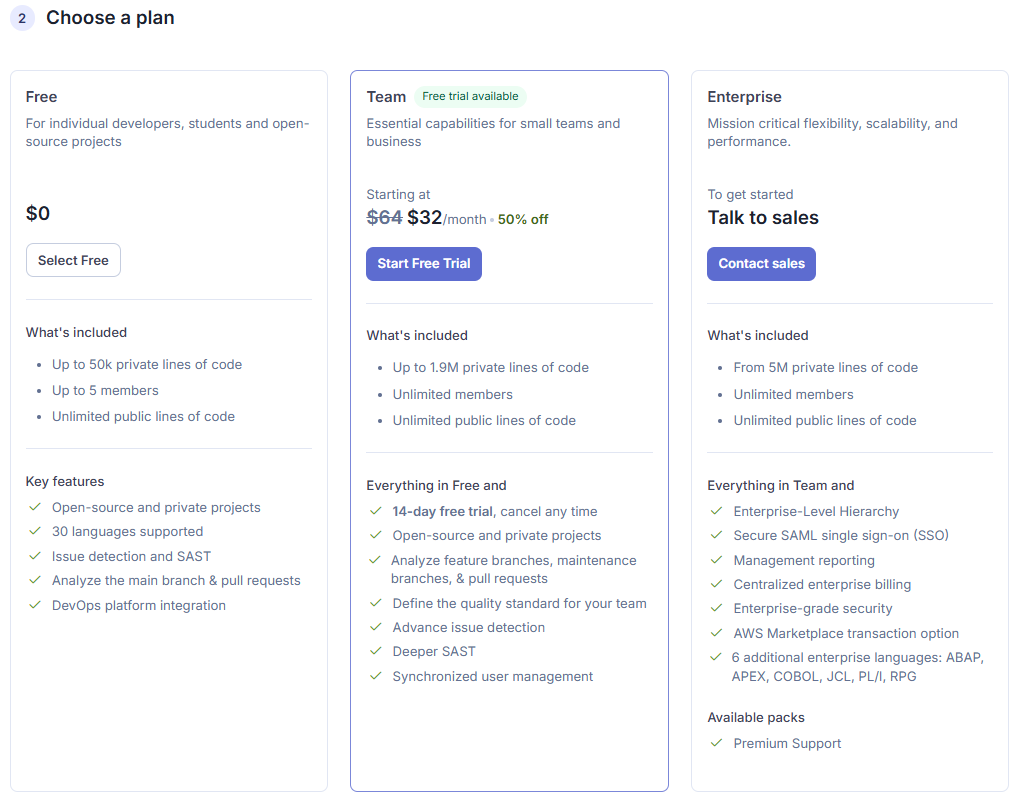The height and width of the screenshot is (798, 1018).
Task: Click checkmark beside Issue detection and SAST
Action: [x=35, y=556]
